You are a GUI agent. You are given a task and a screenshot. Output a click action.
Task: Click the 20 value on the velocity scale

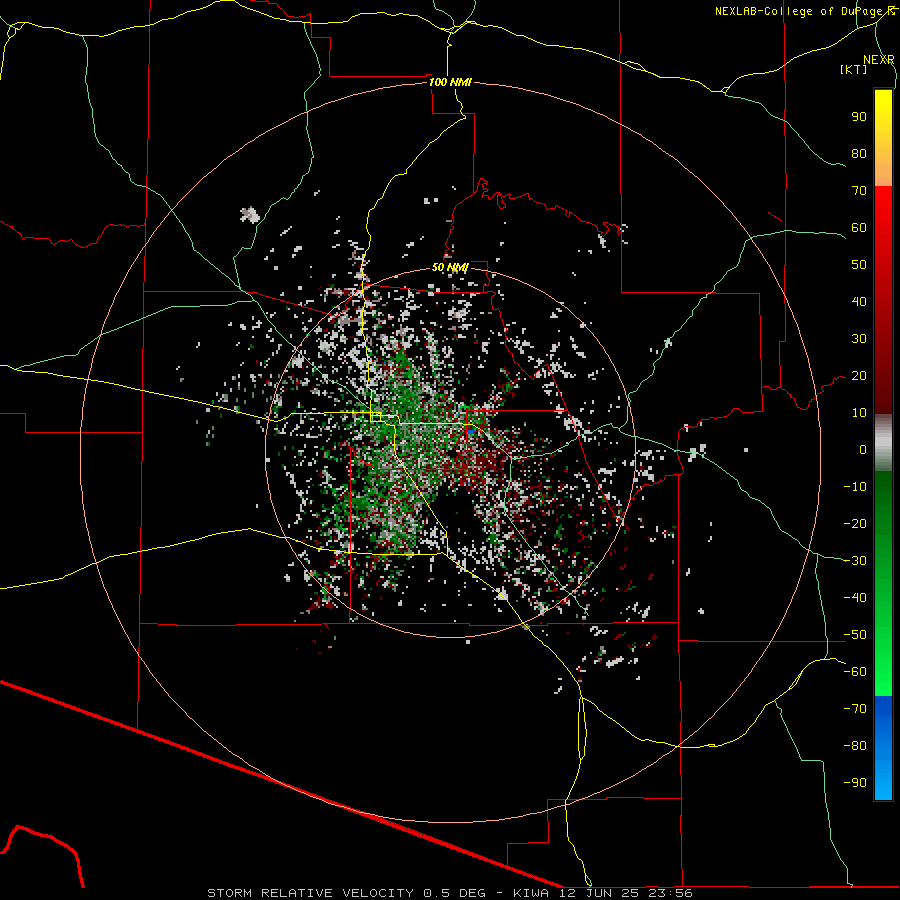[859, 376]
